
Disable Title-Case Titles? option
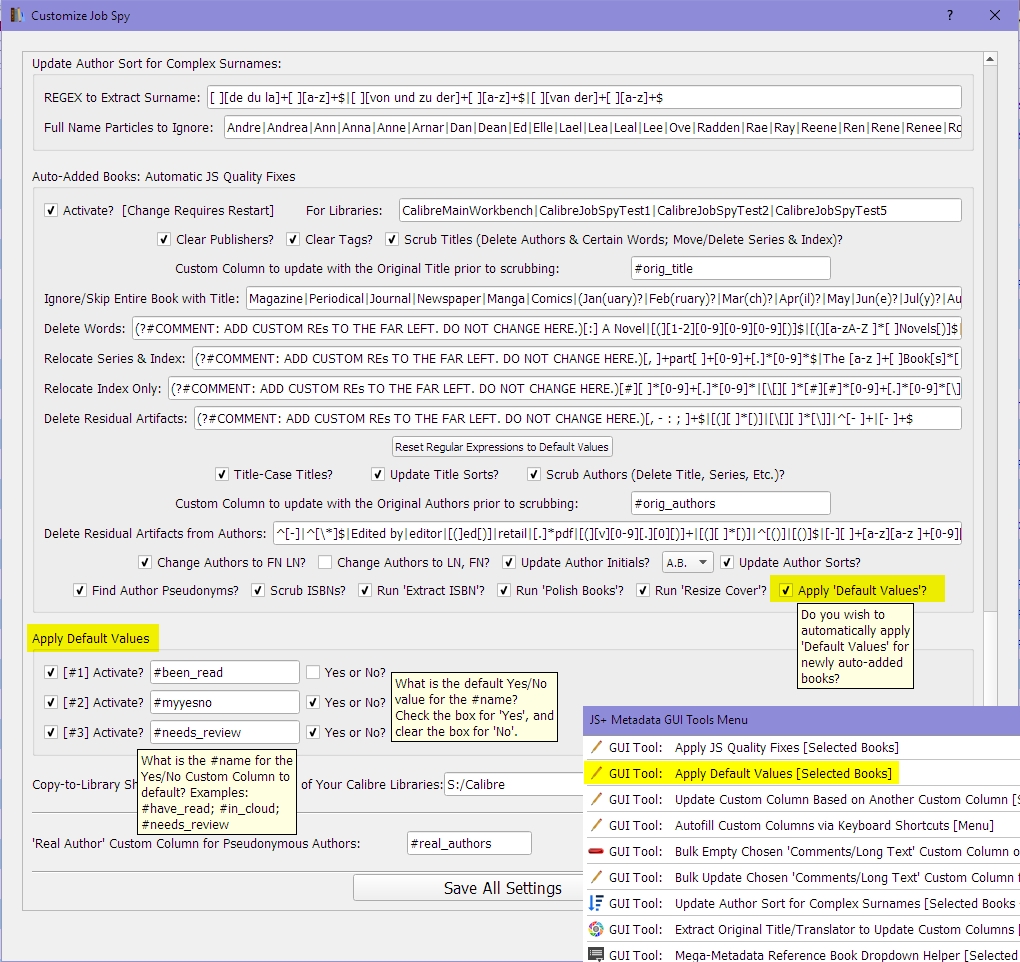(222, 474)
